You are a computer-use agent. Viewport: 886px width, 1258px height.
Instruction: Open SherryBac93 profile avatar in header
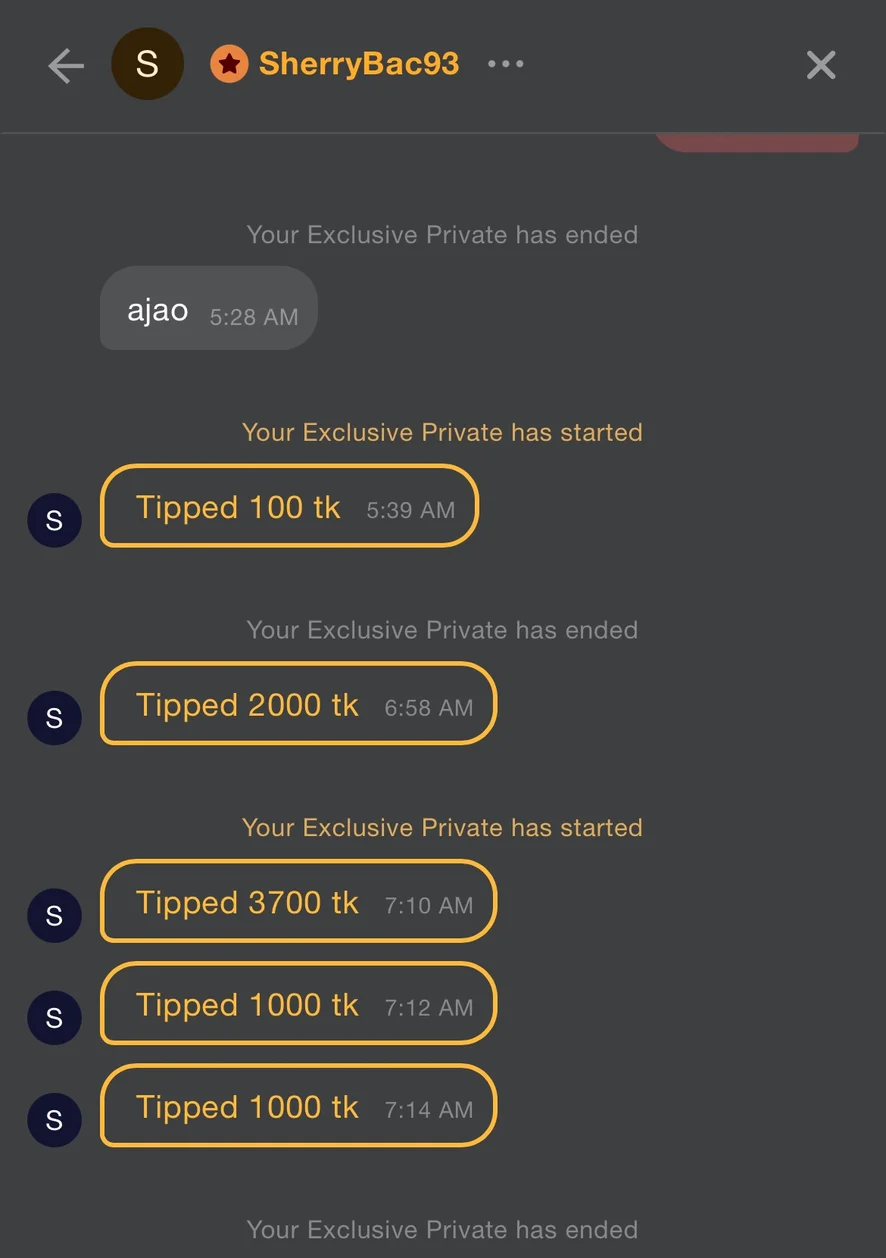click(x=147, y=64)
